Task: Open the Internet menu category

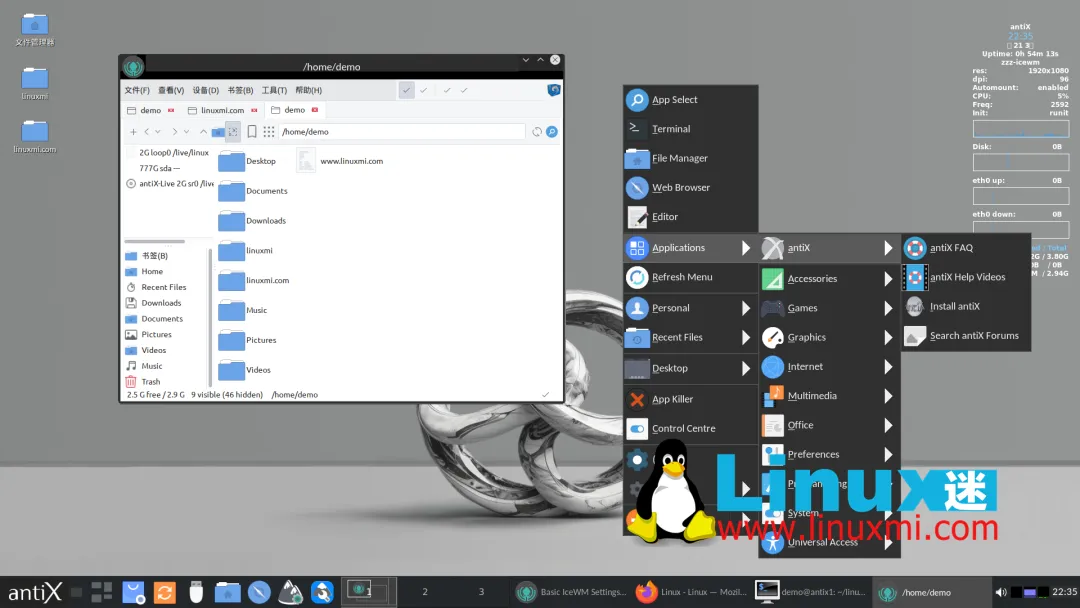Action: point(829,367)
